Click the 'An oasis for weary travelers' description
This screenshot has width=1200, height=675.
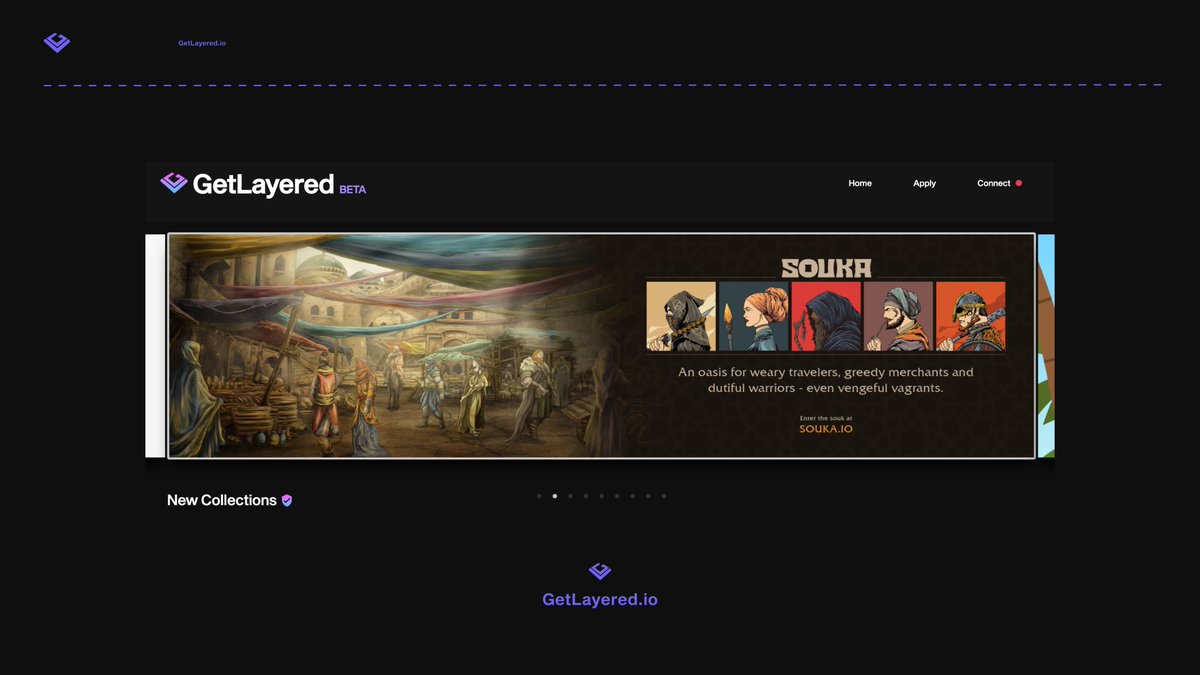(x=826, y=380)
